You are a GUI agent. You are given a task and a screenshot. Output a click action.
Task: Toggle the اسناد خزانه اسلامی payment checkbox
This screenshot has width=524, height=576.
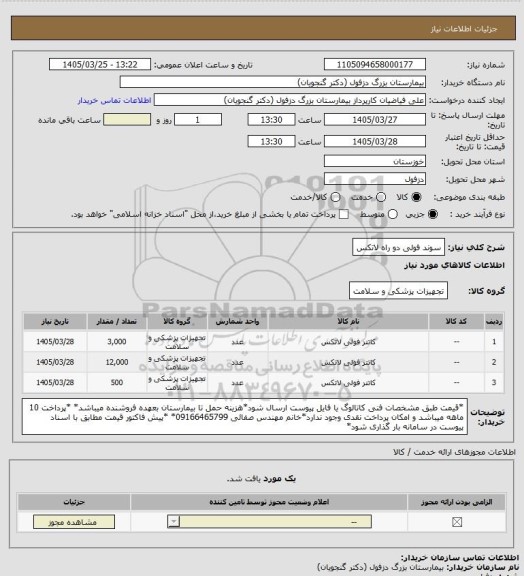[344, 214]
